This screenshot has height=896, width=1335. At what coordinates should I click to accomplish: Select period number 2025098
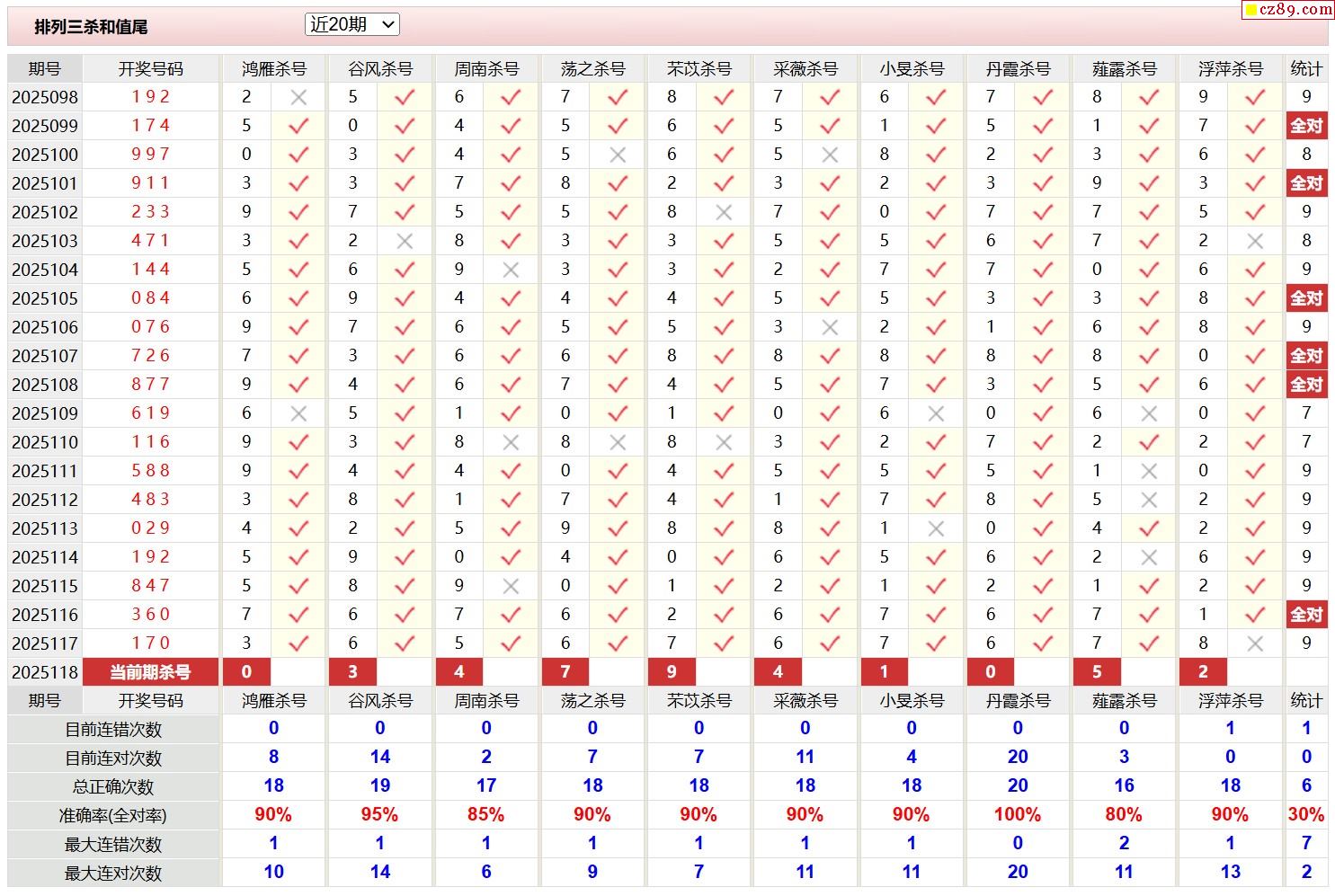45,97
